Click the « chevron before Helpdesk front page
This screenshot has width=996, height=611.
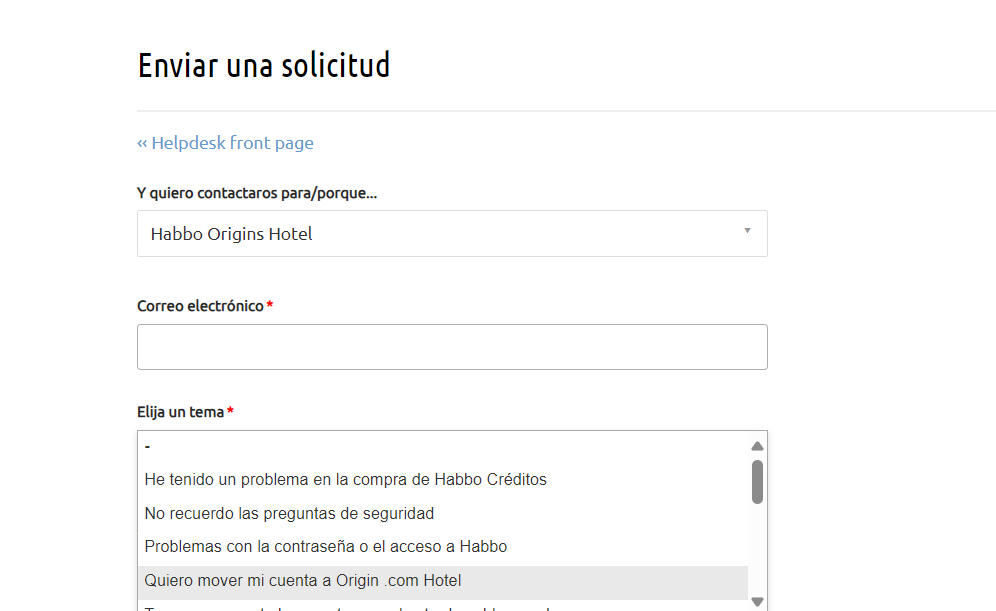(142, 142)
